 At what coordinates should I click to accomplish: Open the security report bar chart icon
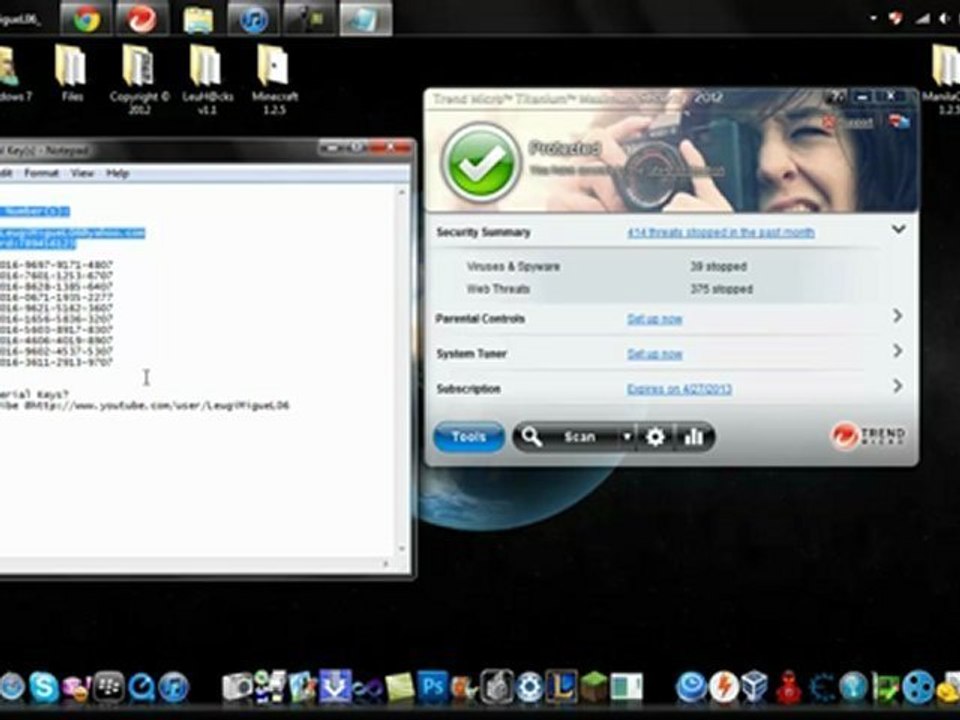(693, 437)
